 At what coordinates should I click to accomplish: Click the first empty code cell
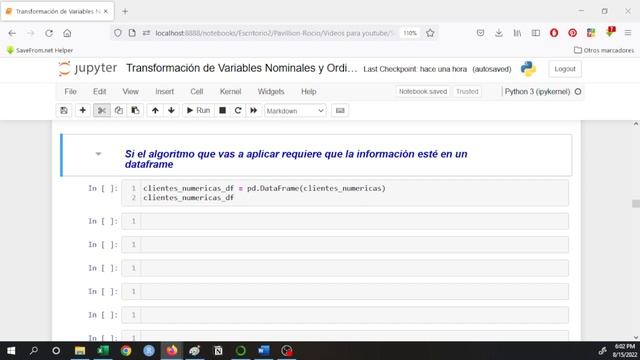click(x=345, y=221)
